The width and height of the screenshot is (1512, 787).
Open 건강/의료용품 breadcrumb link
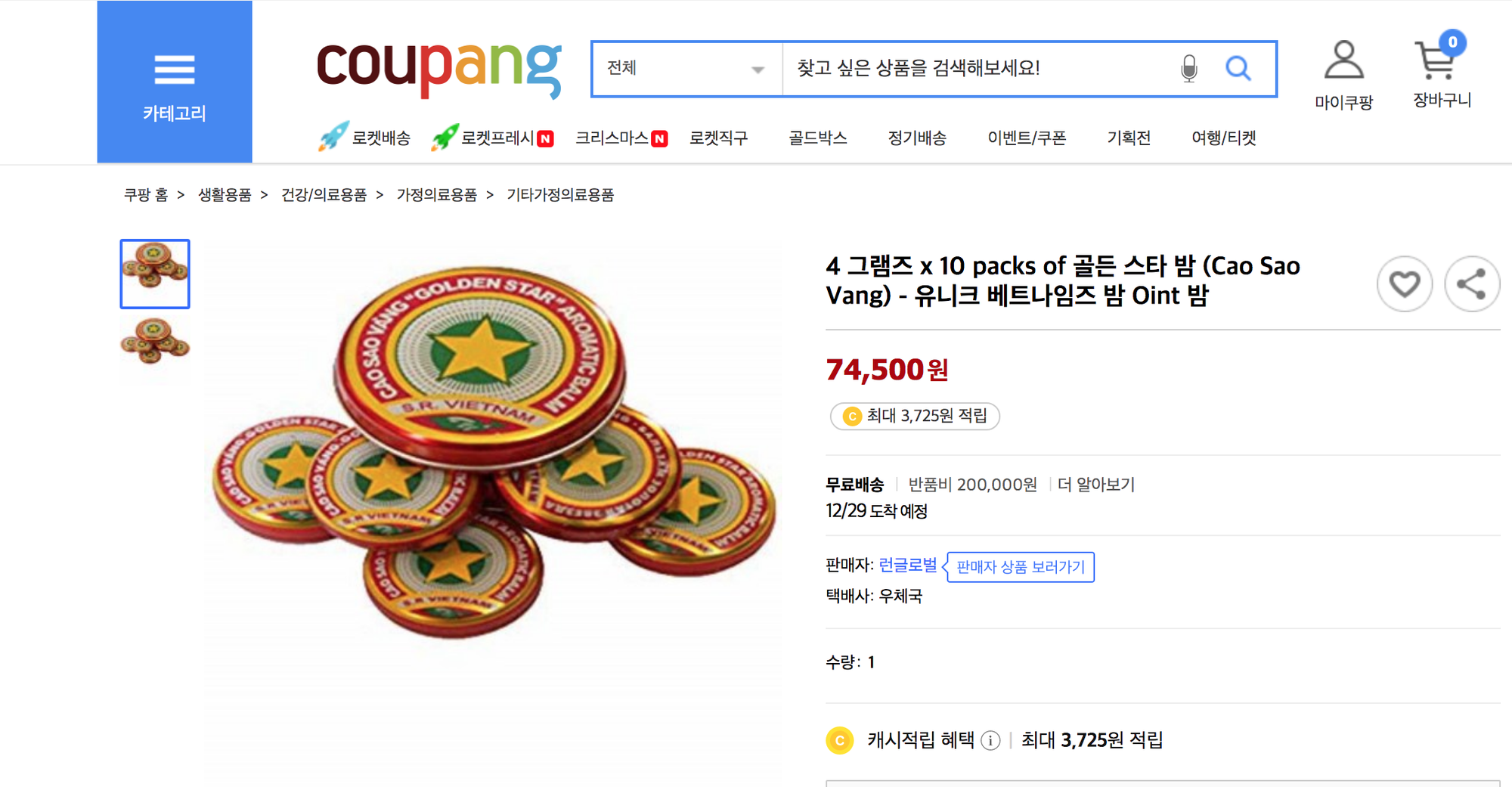pos(324,195)
